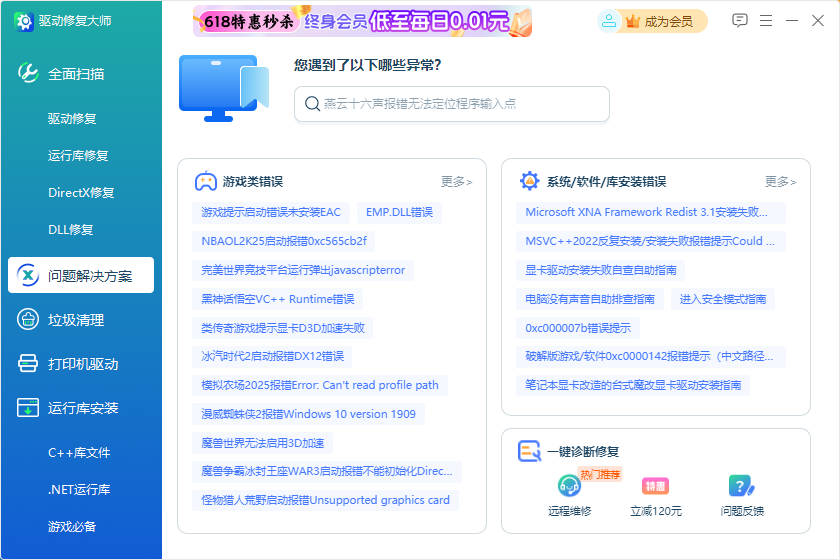The width and height of the screenshot is (840, 560).
Task: Go to C++库文件 in the sidebar
Action: coord(79,452)
